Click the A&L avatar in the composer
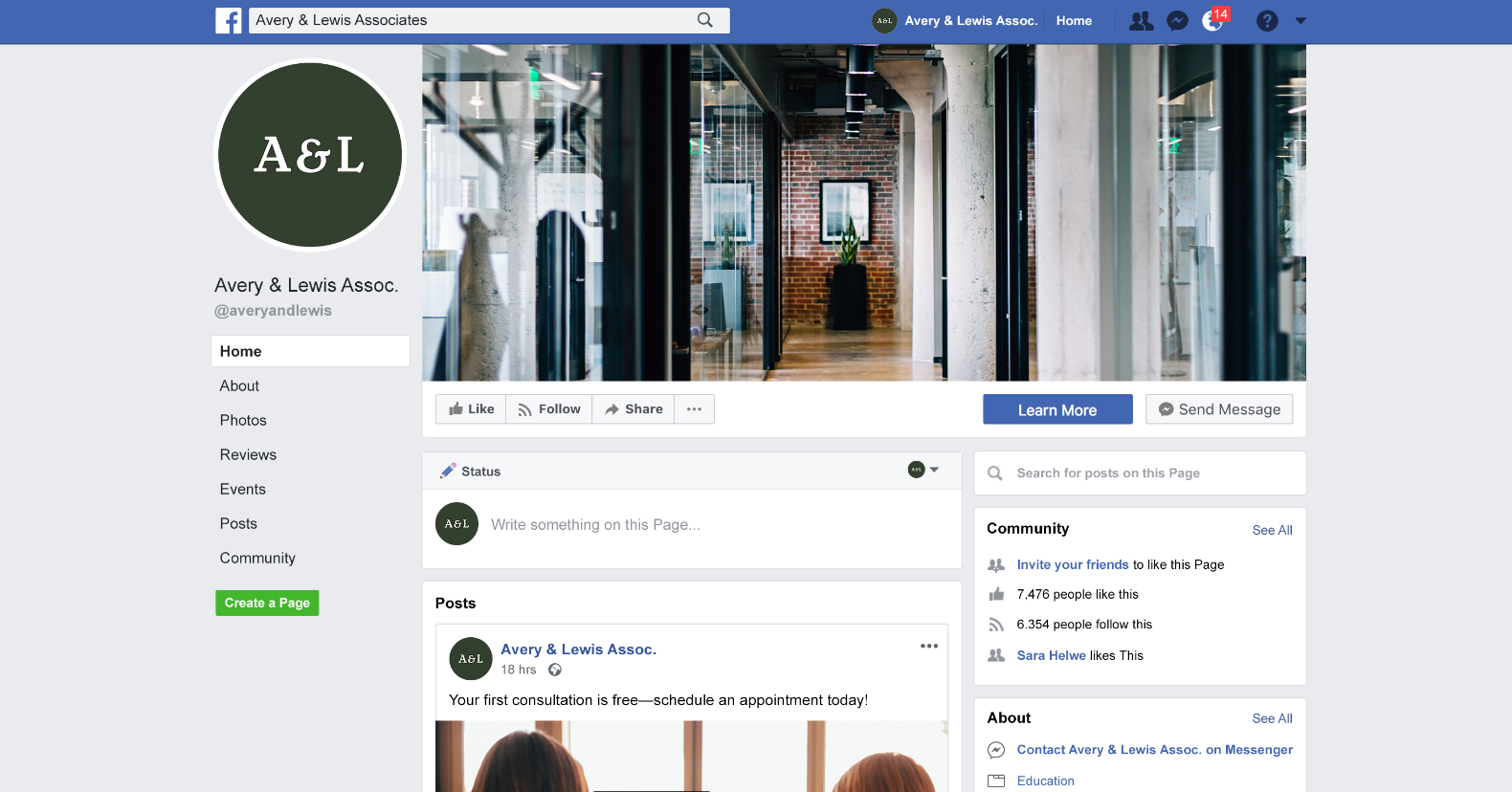Image resolution: width=1512 pixels, height=792 pixels. (456, 524)
